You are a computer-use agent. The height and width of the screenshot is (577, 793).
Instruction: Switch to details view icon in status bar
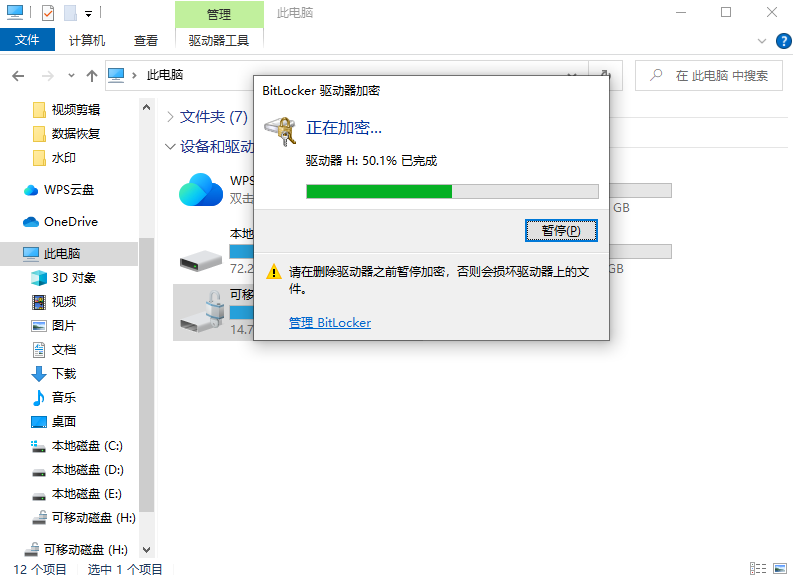coord(758,568)
